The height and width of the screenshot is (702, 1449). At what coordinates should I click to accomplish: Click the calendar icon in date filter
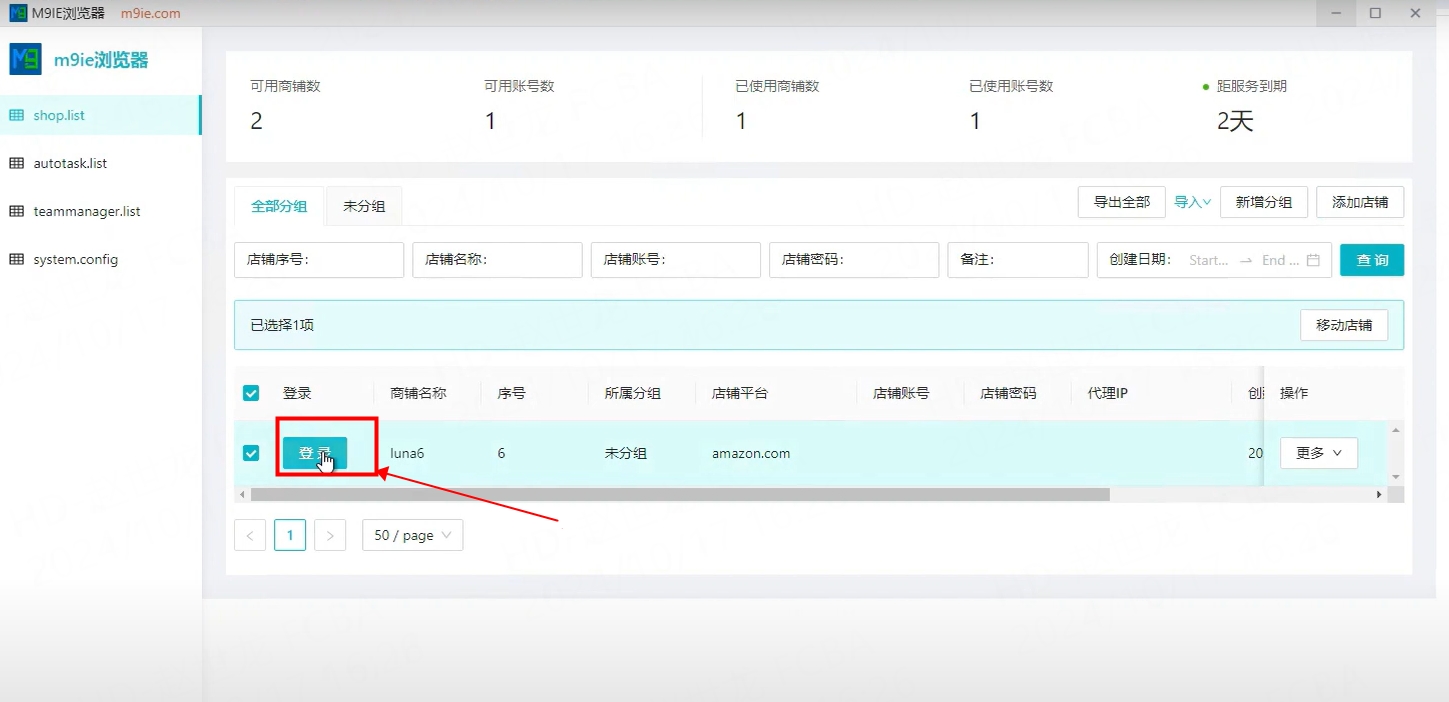point(1313,260)
